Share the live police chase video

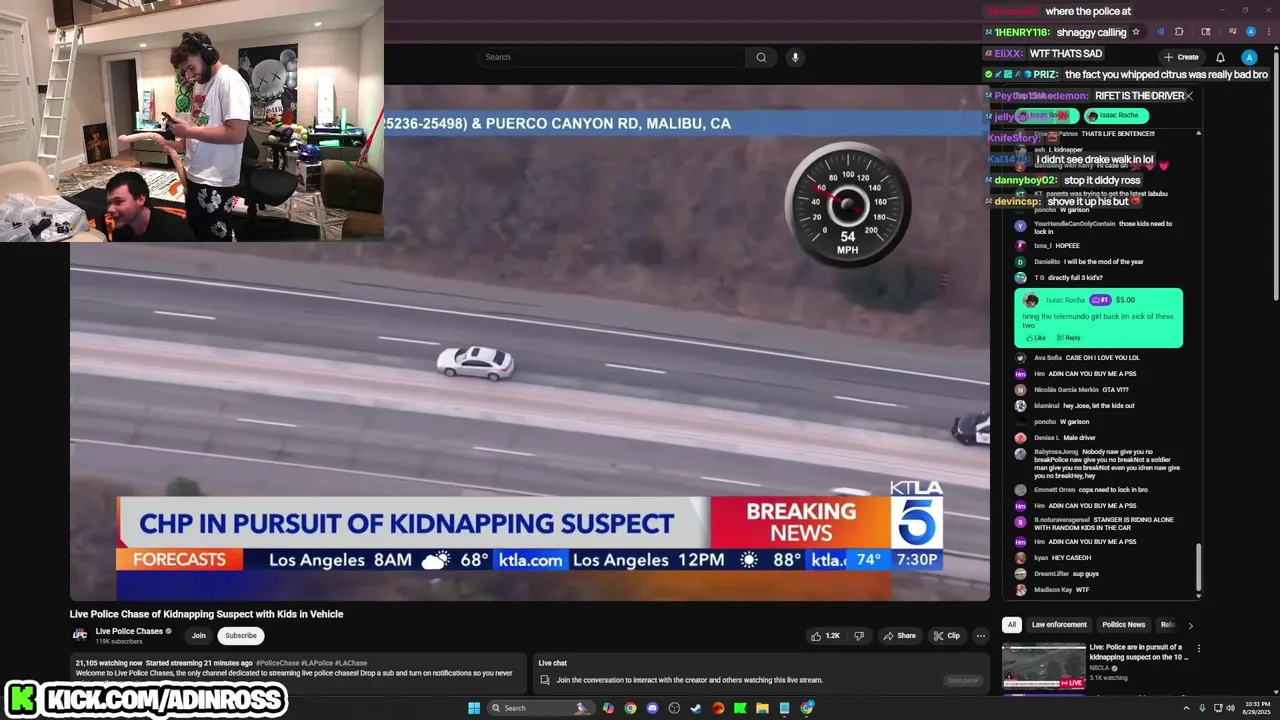point(899,636)
